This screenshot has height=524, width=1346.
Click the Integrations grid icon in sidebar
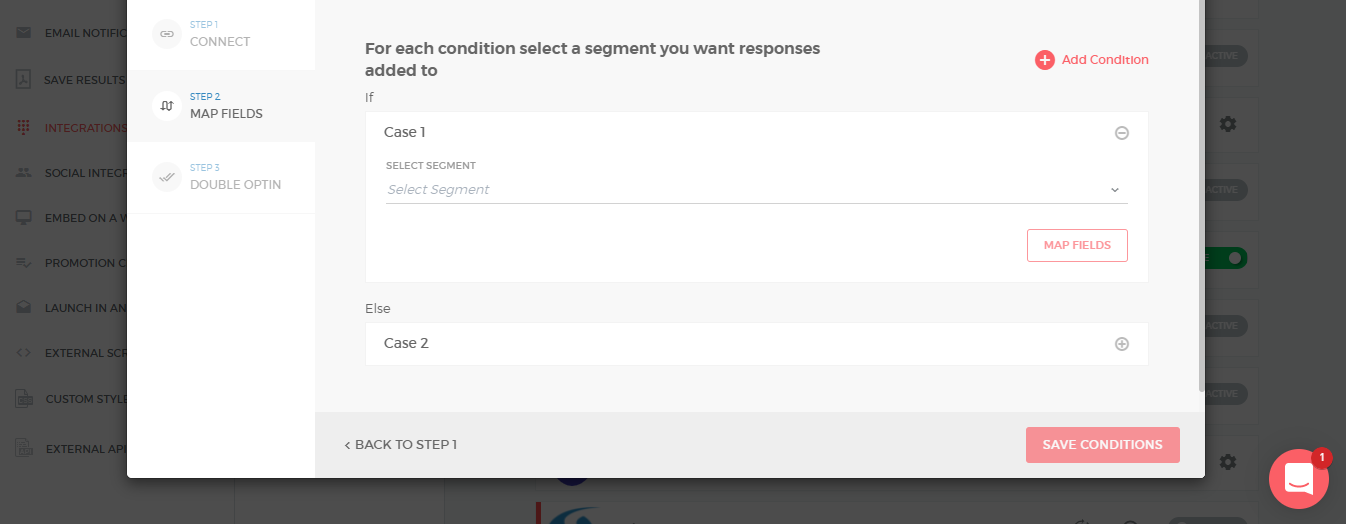pos(23,128)
